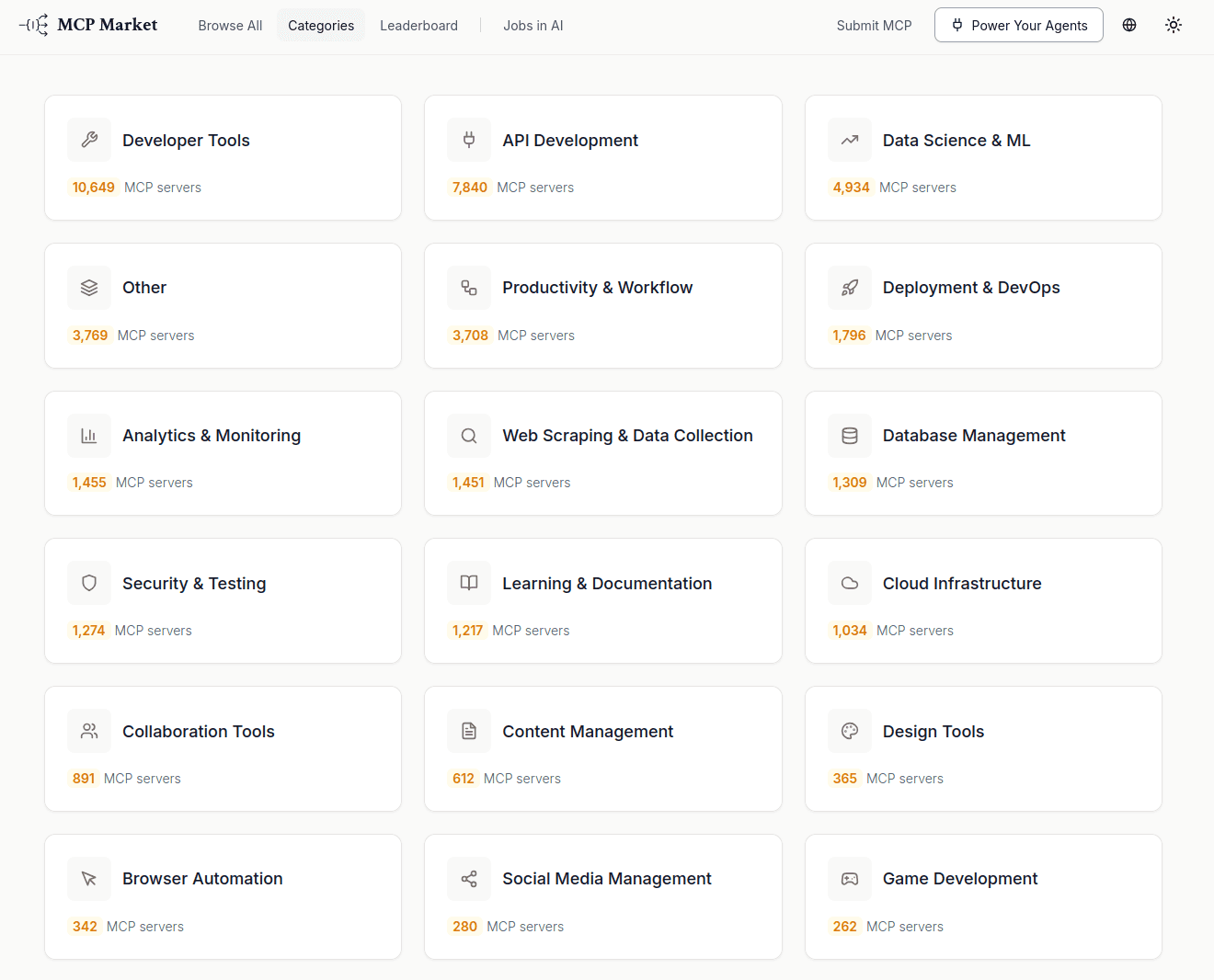Select the Categories navigation tab
This screenshot has height=980, width=1214.
coord(321,26)
